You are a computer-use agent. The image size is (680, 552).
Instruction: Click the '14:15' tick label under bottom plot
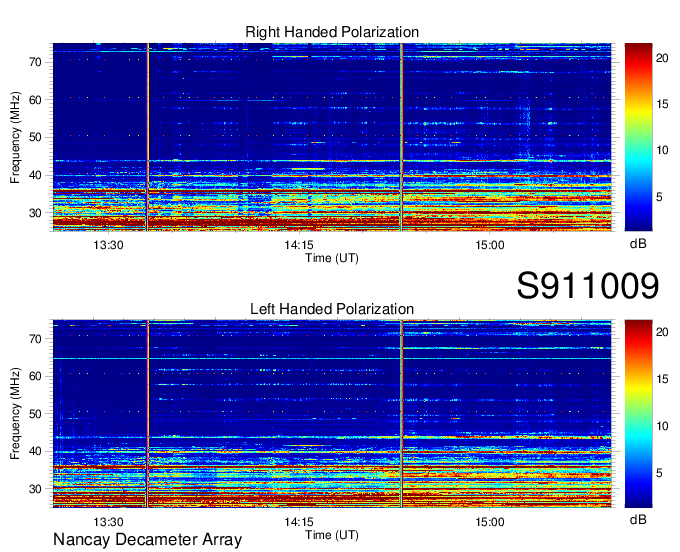tap(299, 522)
